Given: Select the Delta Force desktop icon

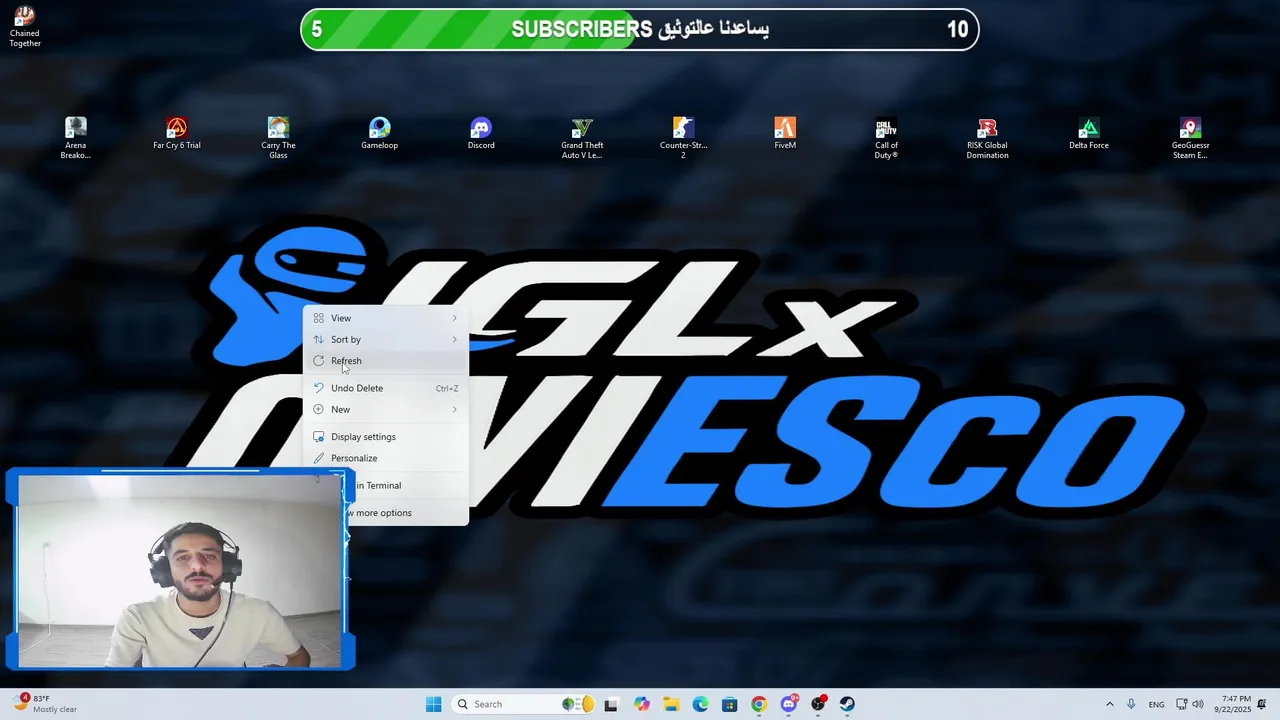Looking at the screenshot, I should [1089, 134].
